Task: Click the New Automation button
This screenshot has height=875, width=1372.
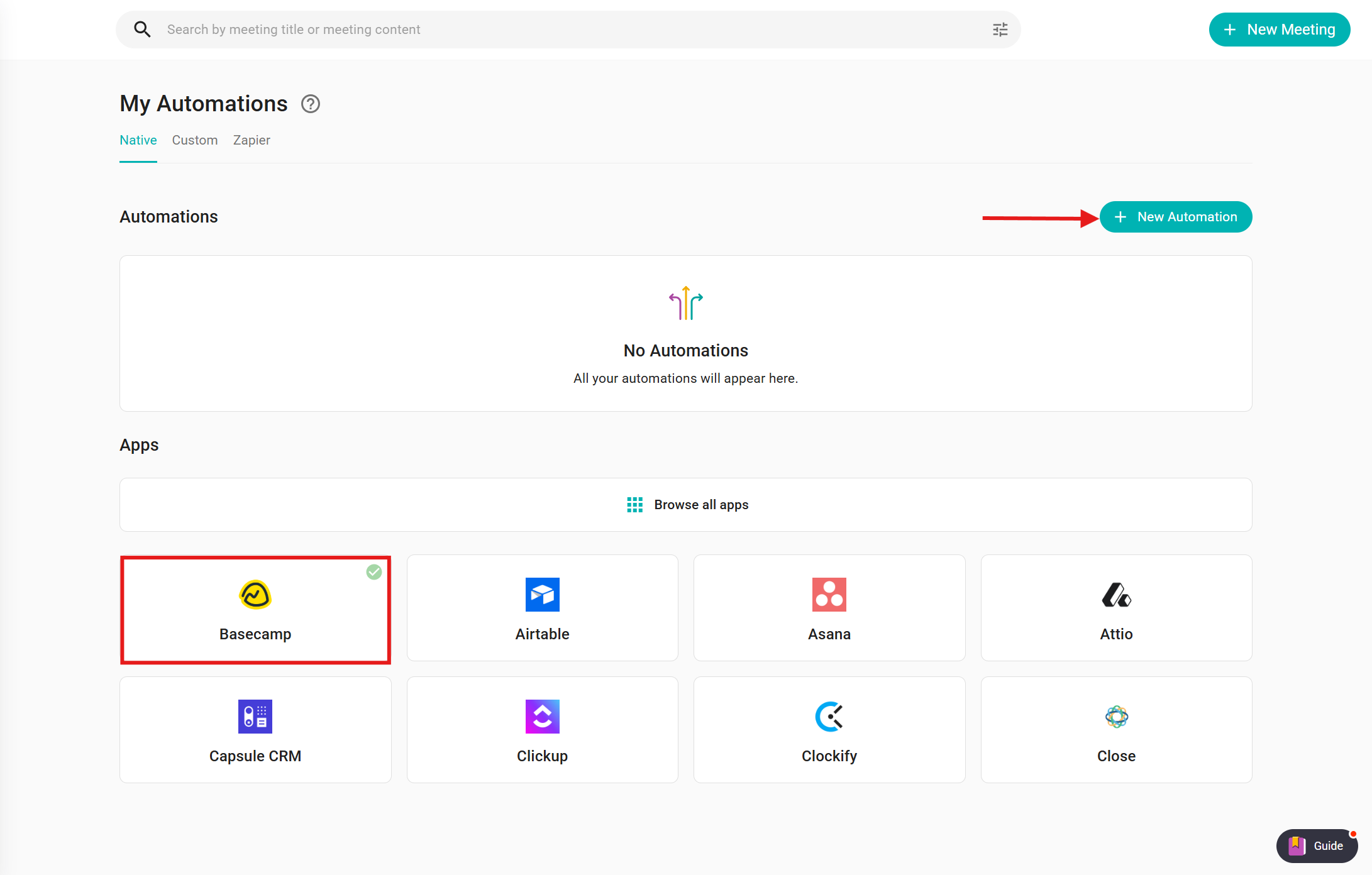Action: [x=1176, y=217]
